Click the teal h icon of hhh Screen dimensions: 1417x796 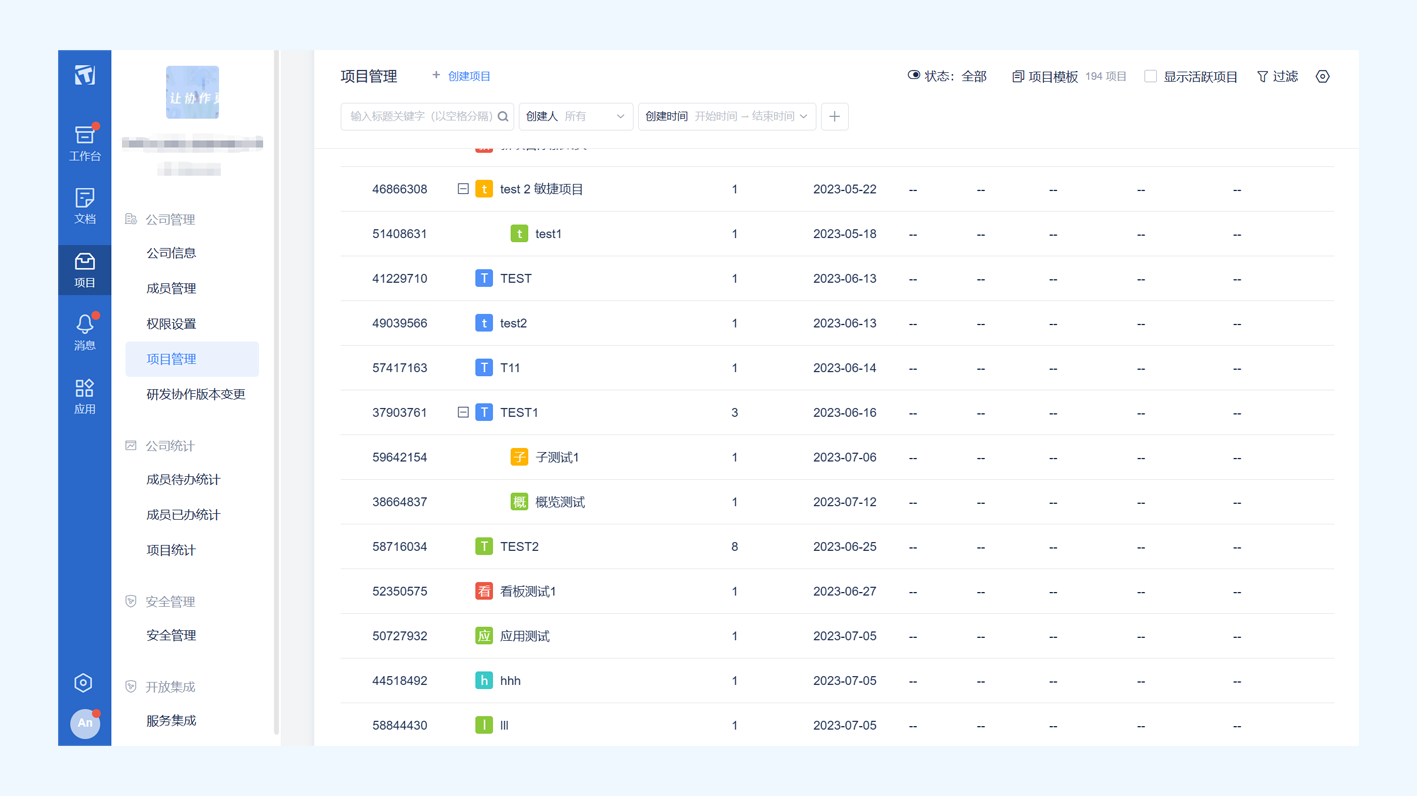pos(484,681)
